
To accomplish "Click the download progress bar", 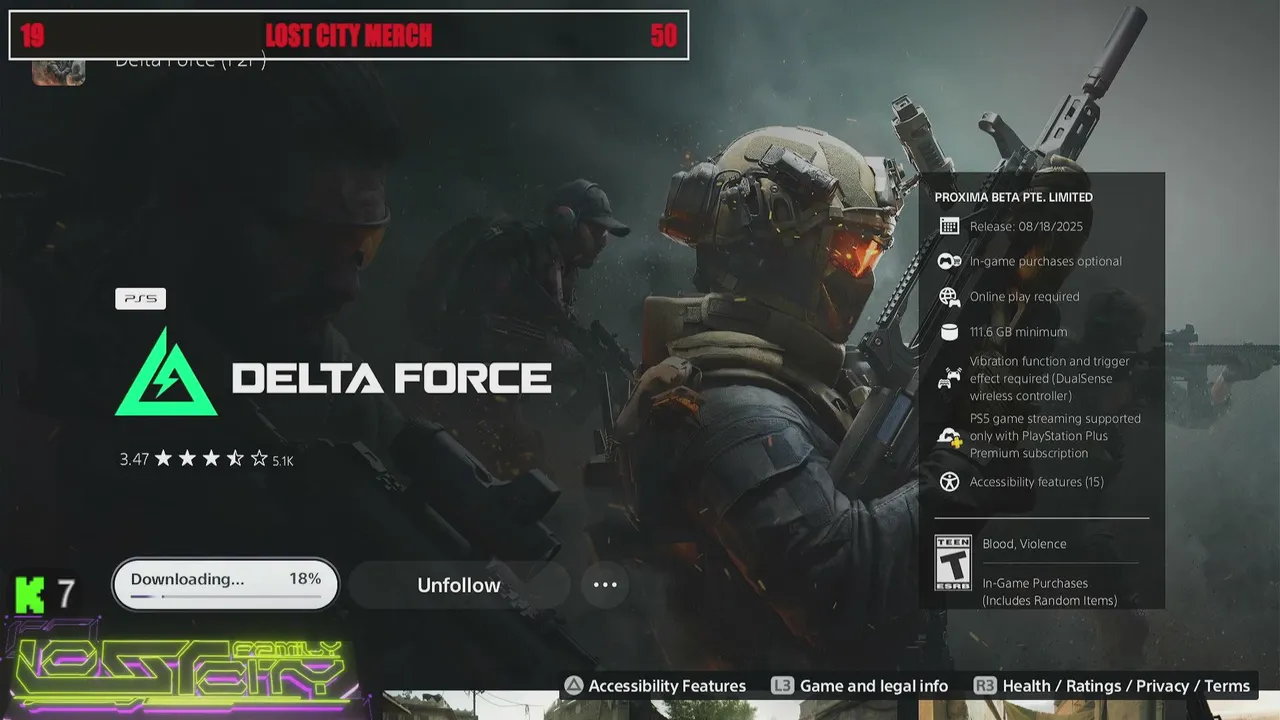I will (225, 597).
